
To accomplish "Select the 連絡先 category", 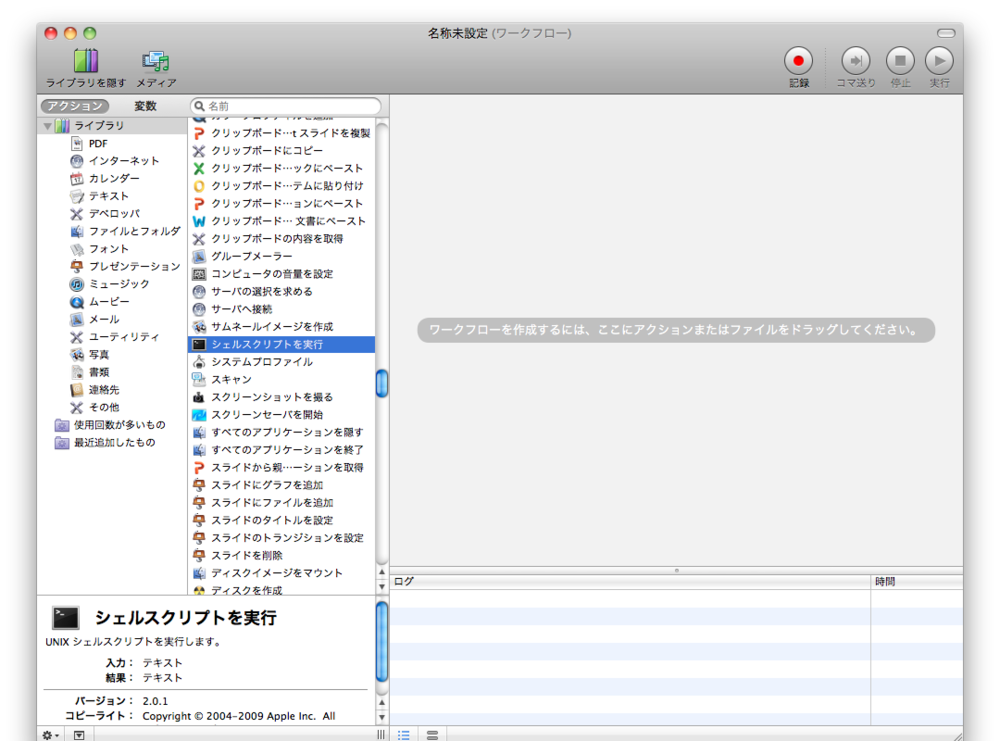I will (x=94, y=390).
